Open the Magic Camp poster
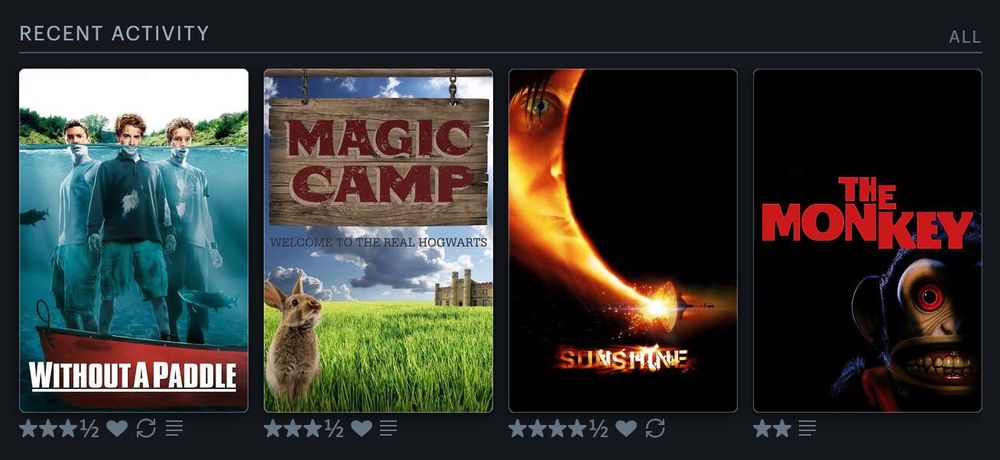Screen dimensions: 1000x460 click(x=378, y=241)
